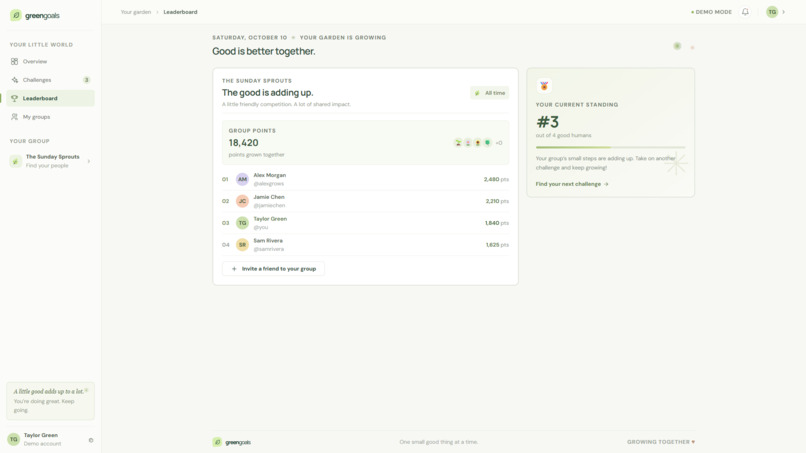Expand the account menu chevron in top bar
This screenshot has width=806, height=453.
(x=783, y=12)
